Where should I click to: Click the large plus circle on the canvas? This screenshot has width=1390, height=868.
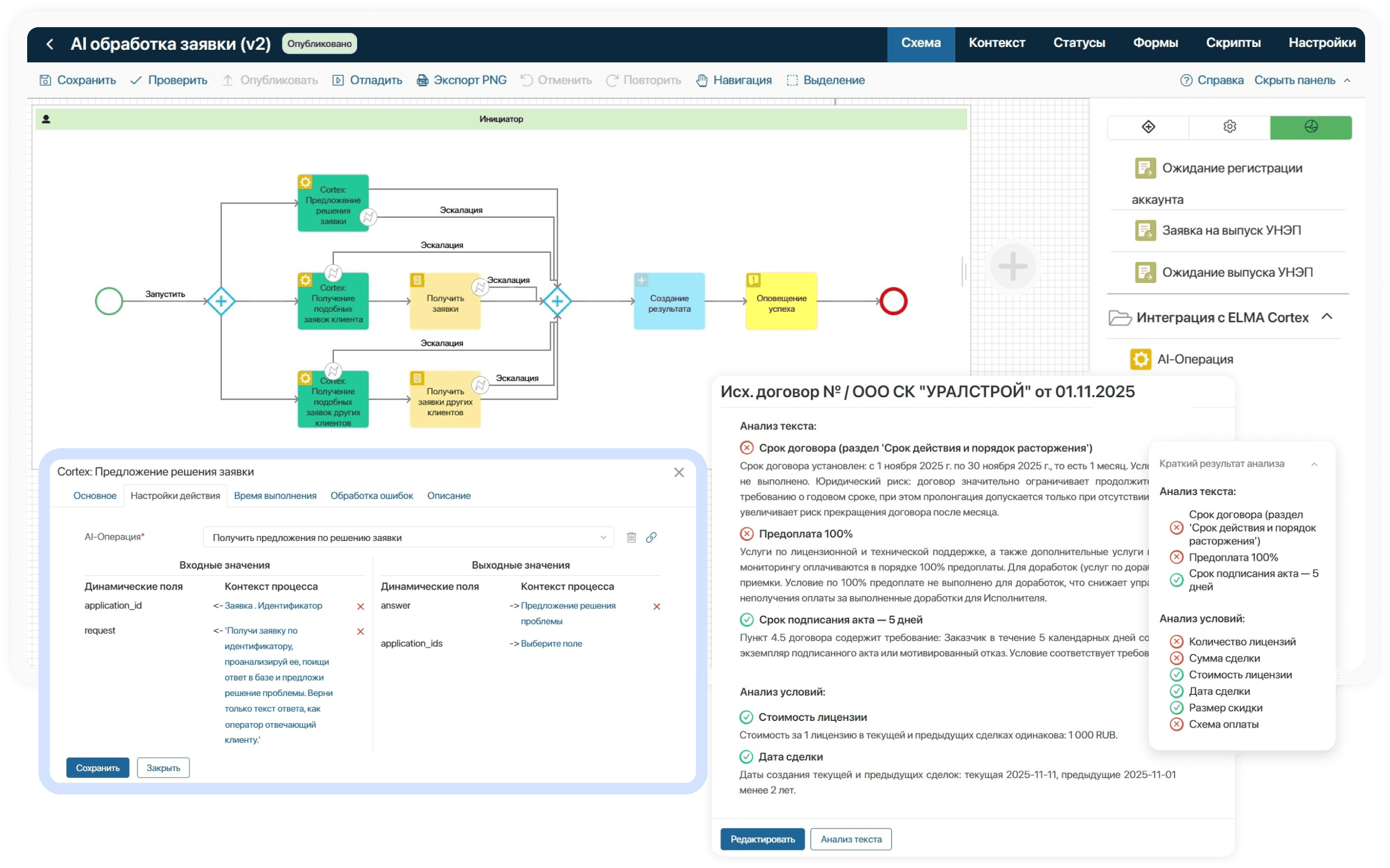pyautogui.click(x=1013, y=266)
